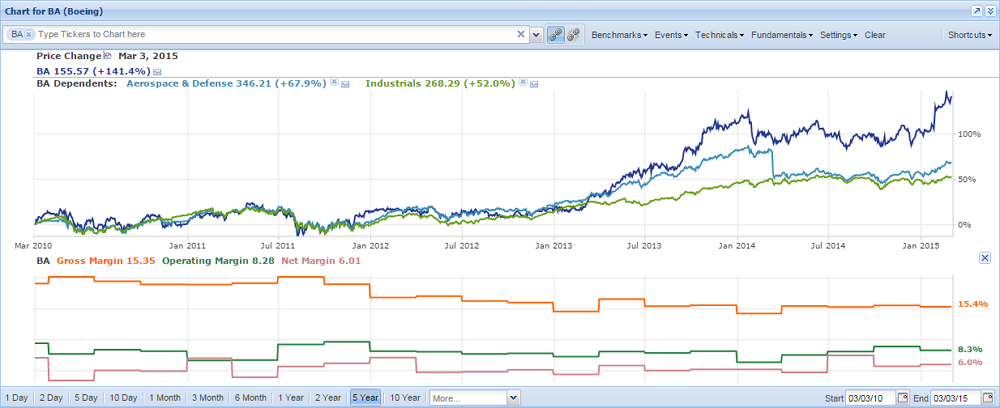The image size is (1000, 408).
Task: Open the Shortcuts menu
Action: [x=969, y=35]
